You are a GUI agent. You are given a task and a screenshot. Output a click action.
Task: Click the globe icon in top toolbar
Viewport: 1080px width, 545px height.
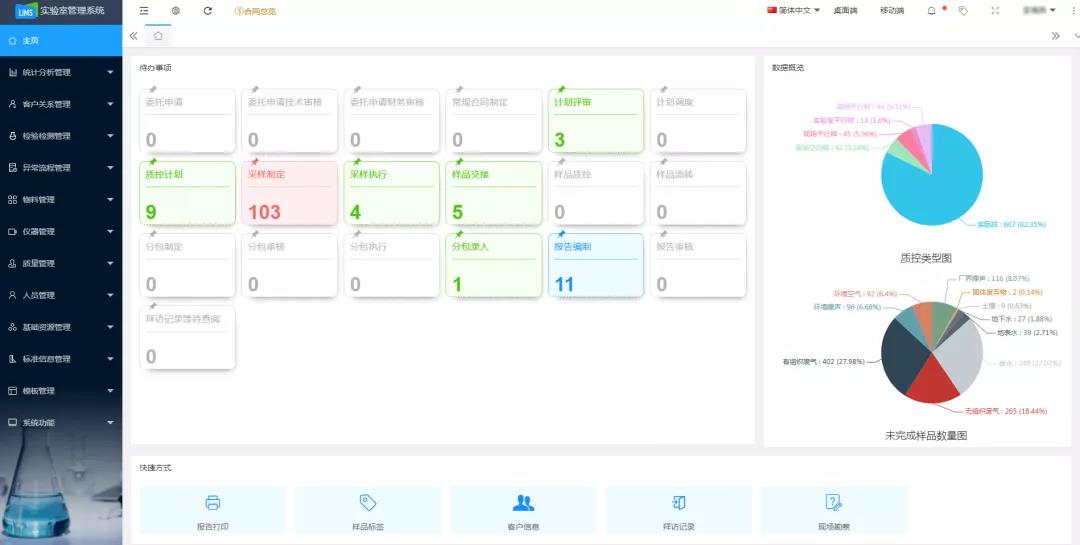176,11
